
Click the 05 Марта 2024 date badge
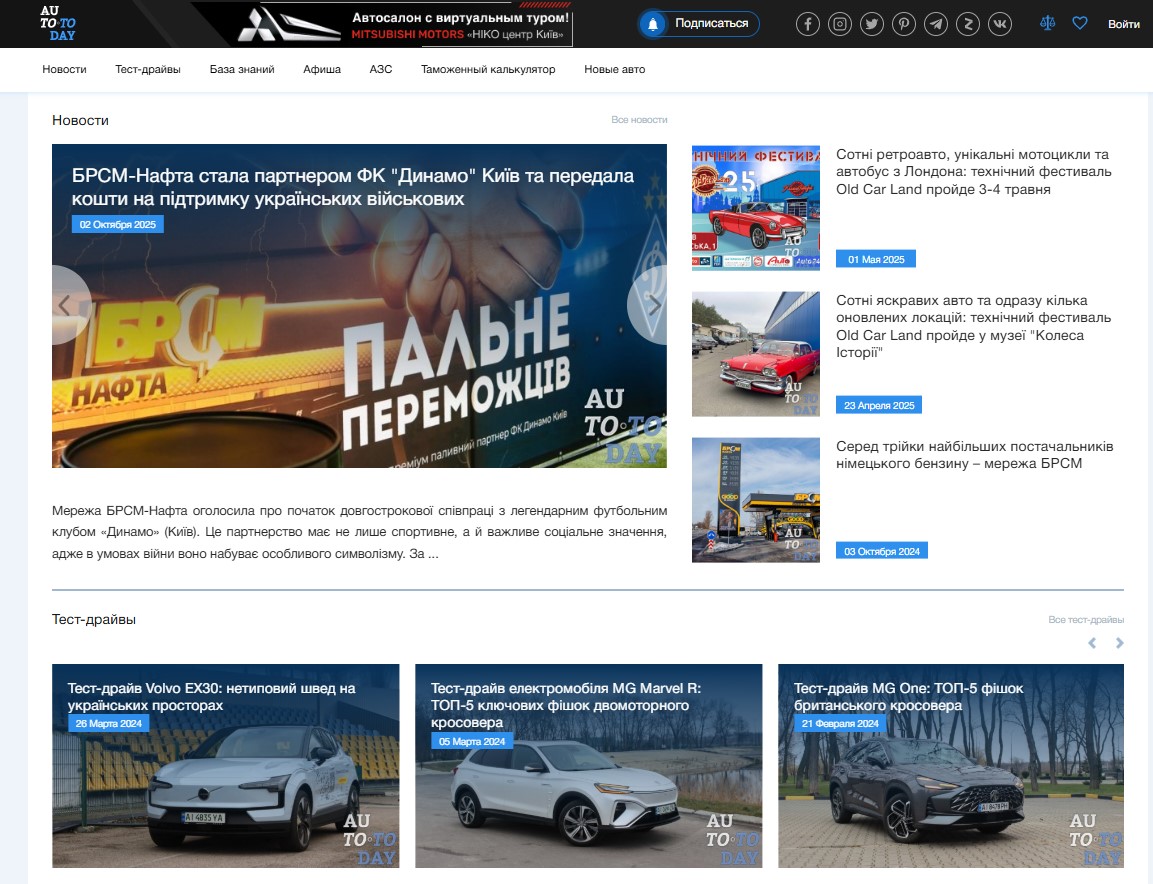pyautogui.click(x=472, y=741)
